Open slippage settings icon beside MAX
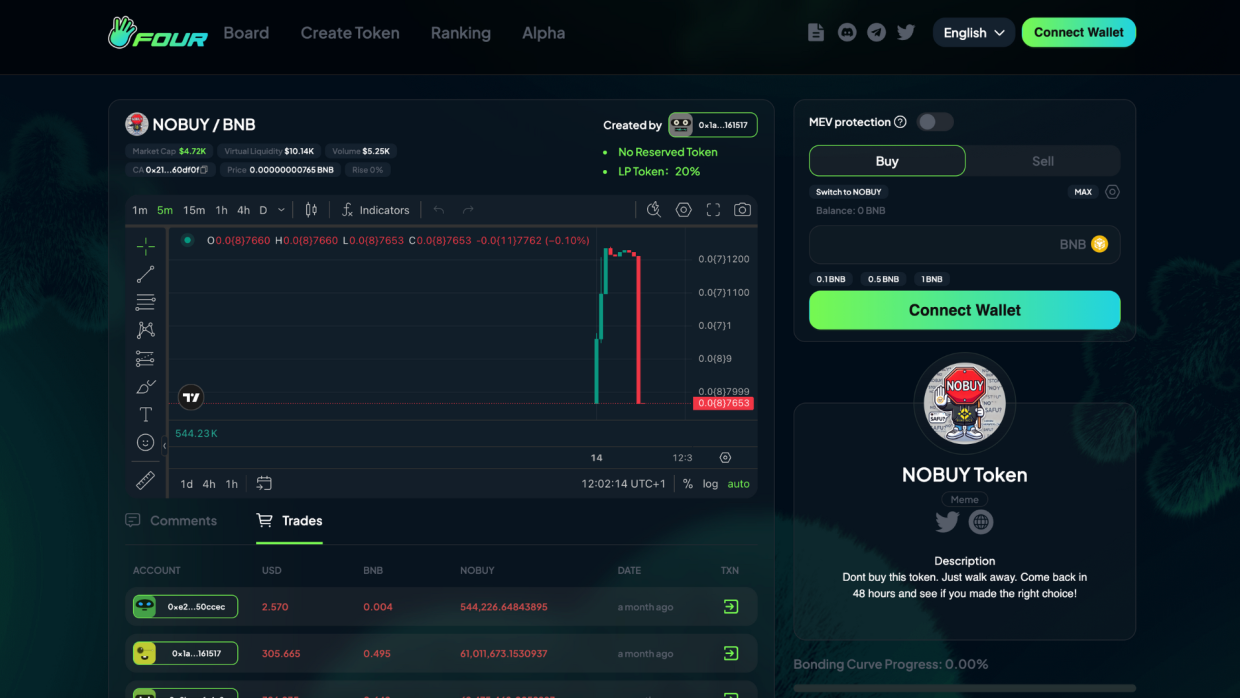 (1112, 192)
